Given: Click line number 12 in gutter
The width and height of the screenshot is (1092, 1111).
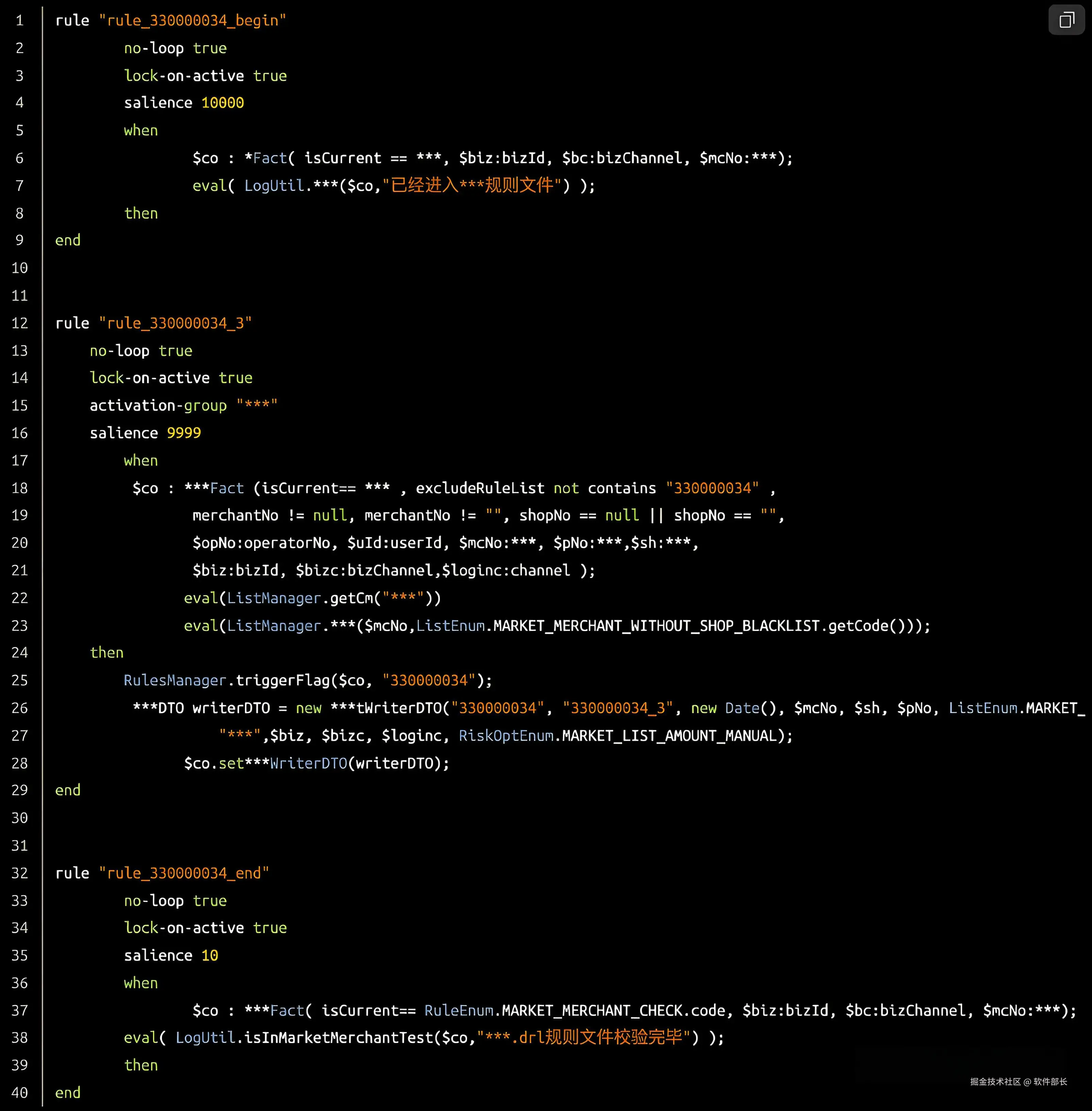Looking at the screenshot, I should pyautogui.click(x=19, y=323).
